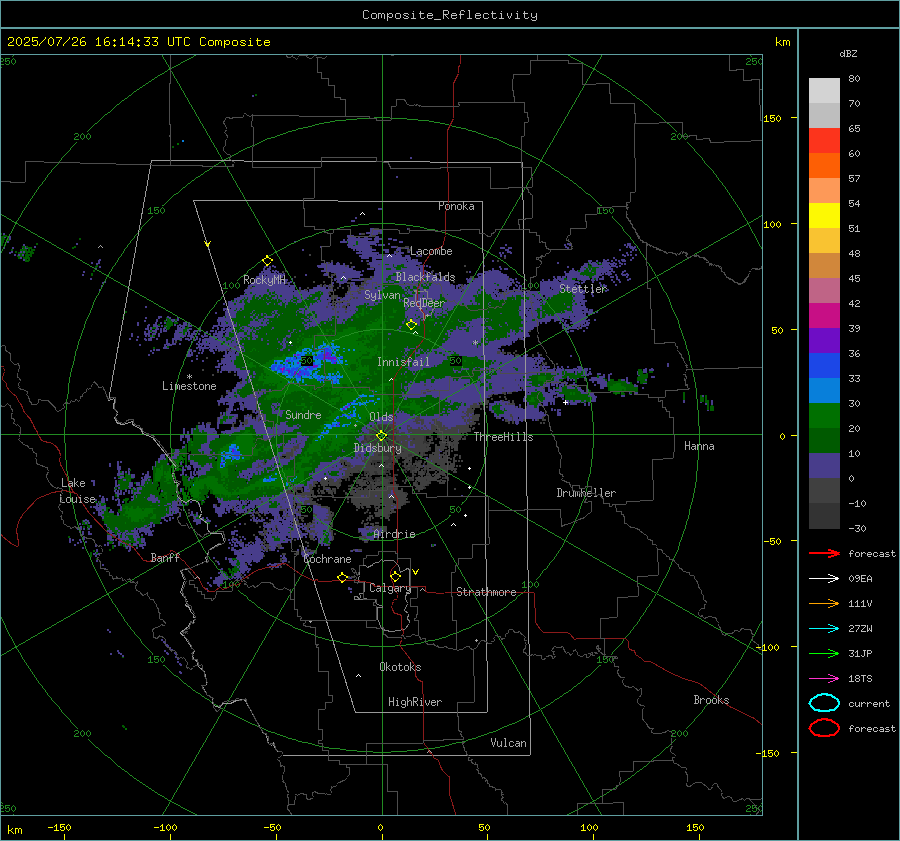This screenshot has height=841, width=900.
Task: Click the Banff town label
Action: click(x=165, y=558)
